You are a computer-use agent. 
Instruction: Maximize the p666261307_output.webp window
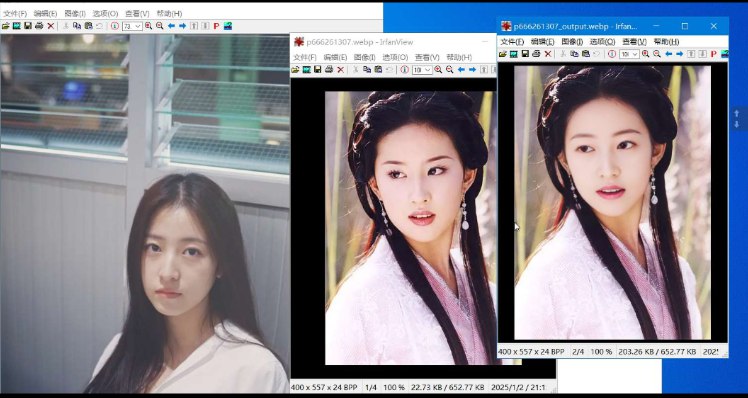tap(685, 26)
